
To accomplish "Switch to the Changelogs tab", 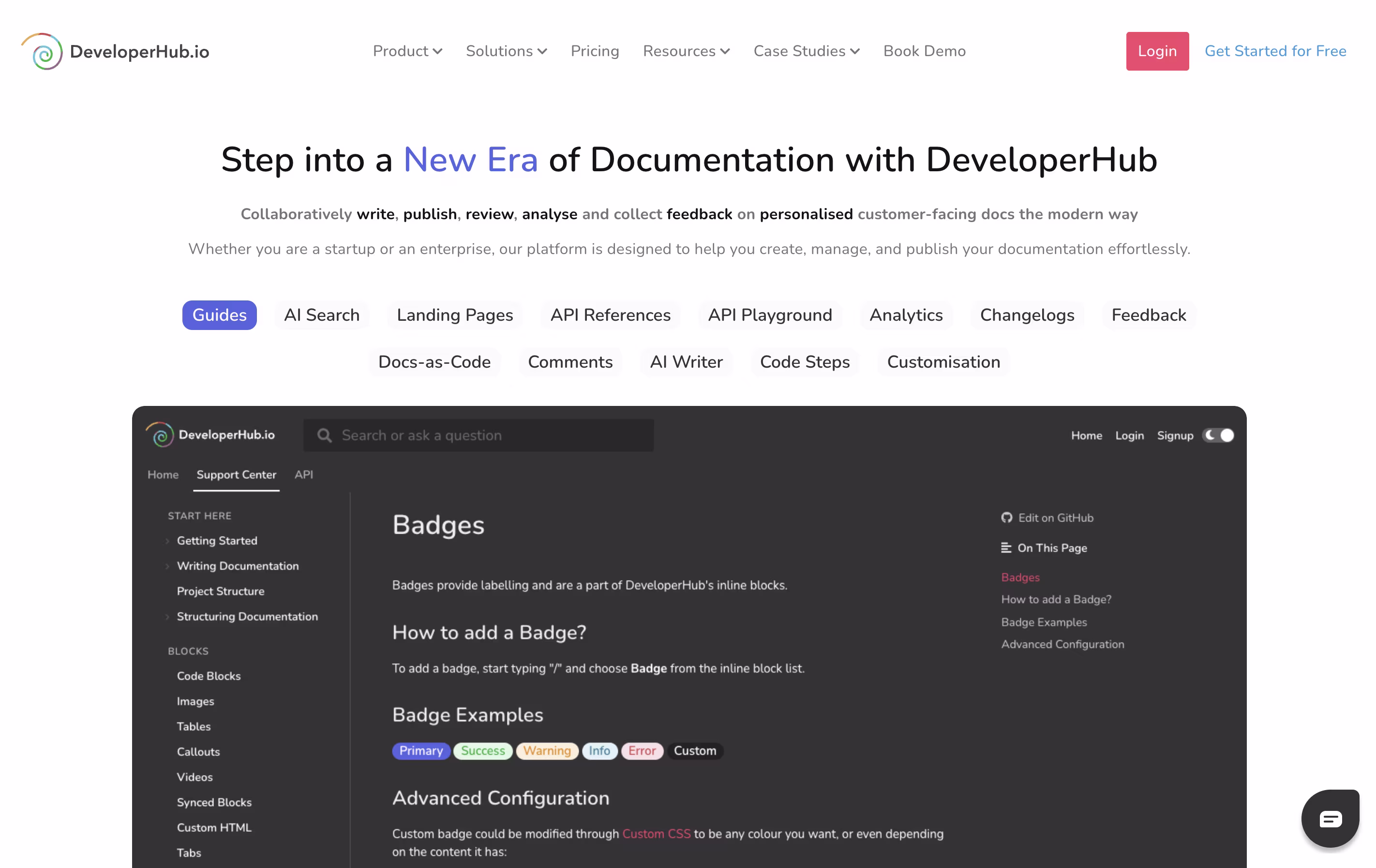I will pyautogui.click(x=1027, y=315).
